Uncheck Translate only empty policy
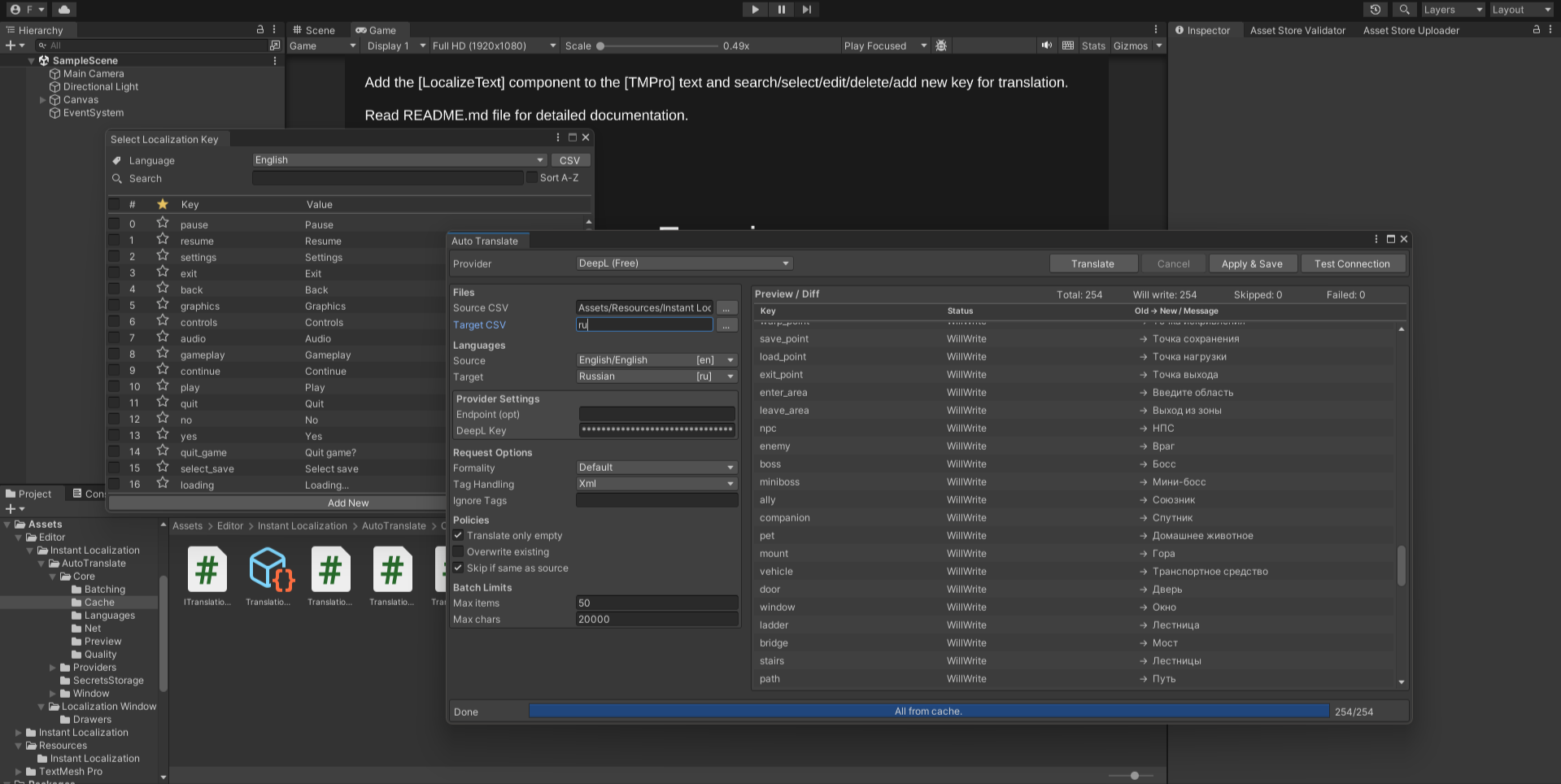1561x784 pixels. pos(459,536)
